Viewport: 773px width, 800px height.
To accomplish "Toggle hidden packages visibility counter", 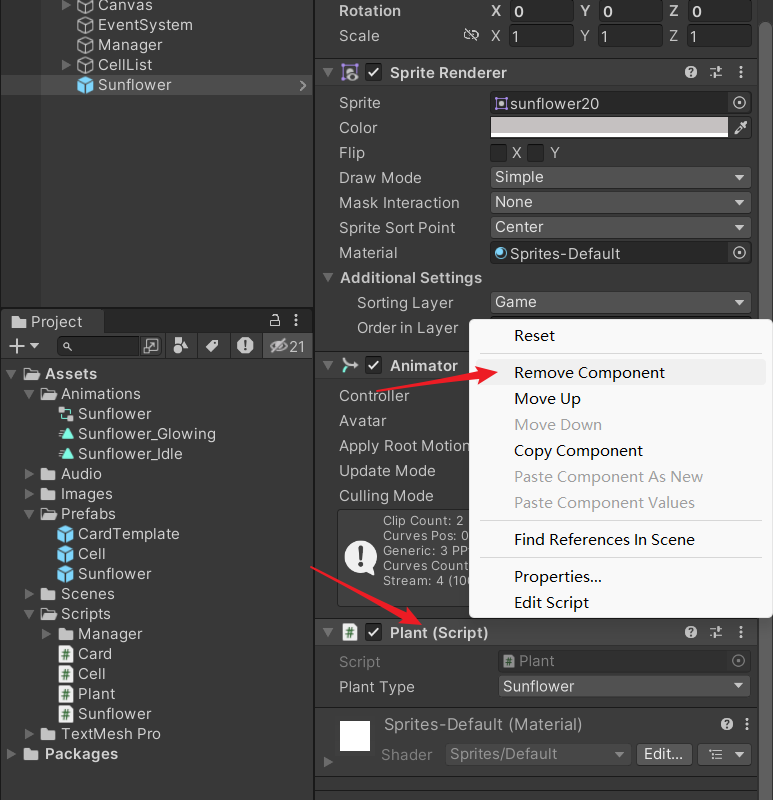I will coord(286,346).
